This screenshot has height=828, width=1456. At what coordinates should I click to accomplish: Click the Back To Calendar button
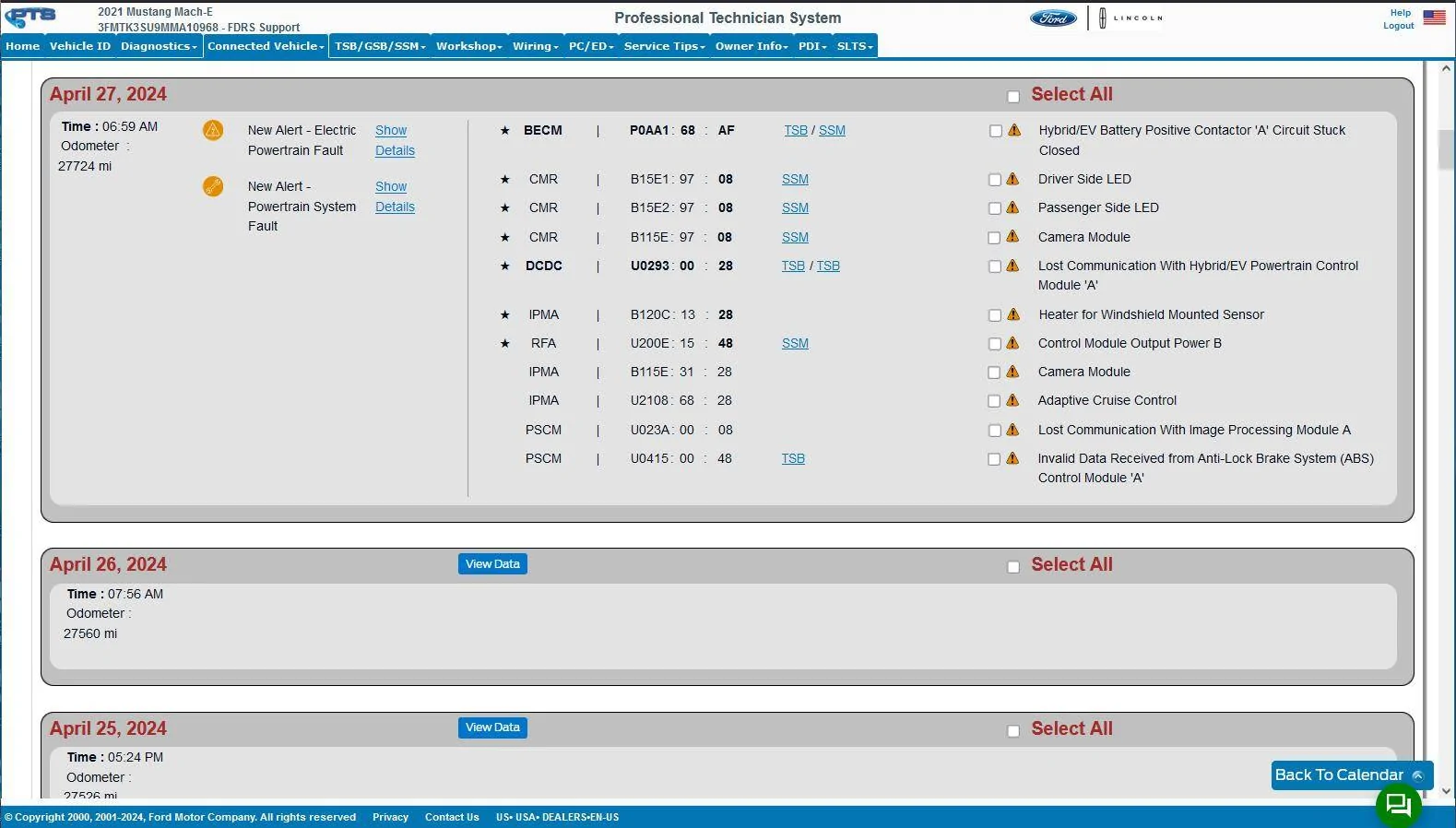pos(1351,775)
